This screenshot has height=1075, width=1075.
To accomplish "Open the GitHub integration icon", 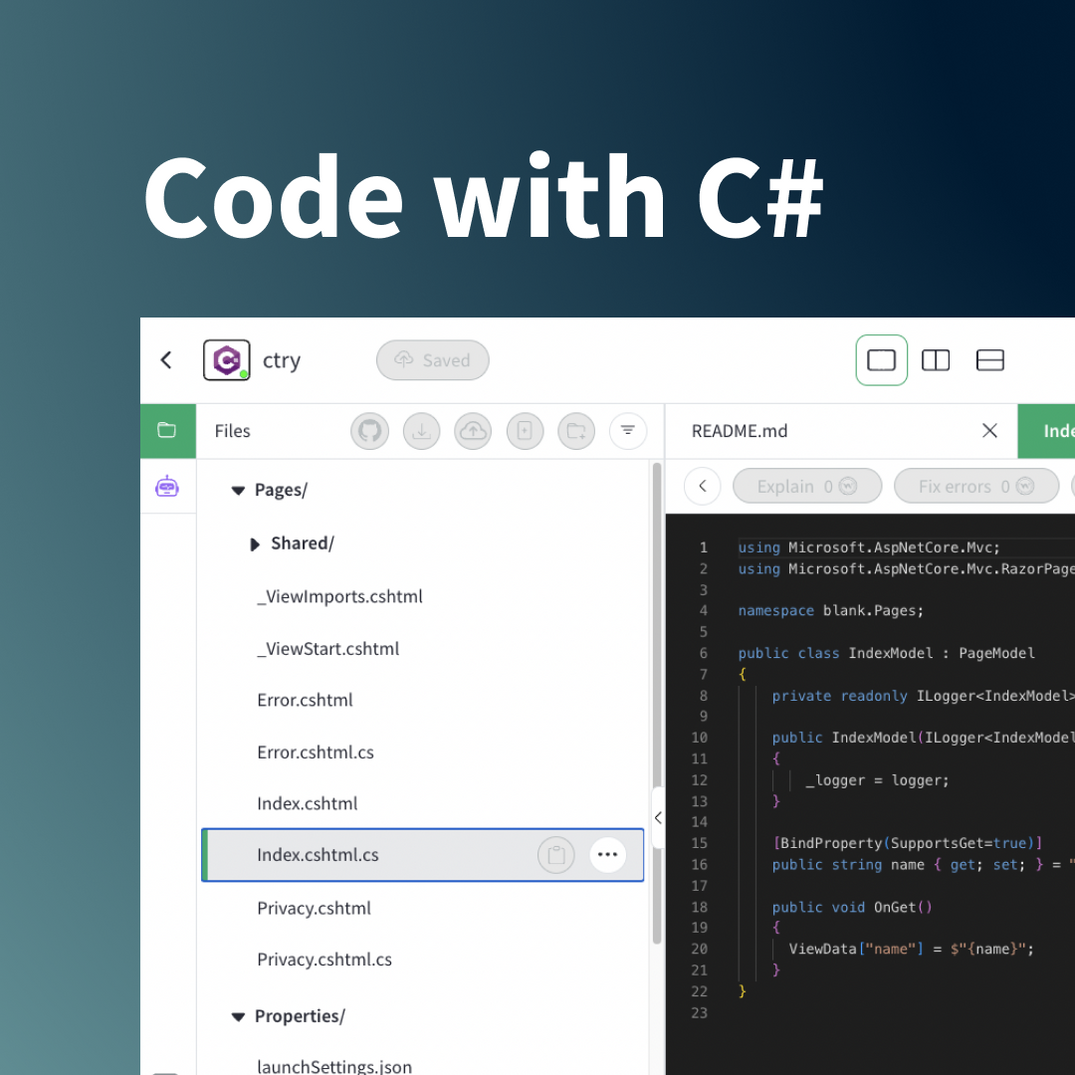I will [369, 430].
